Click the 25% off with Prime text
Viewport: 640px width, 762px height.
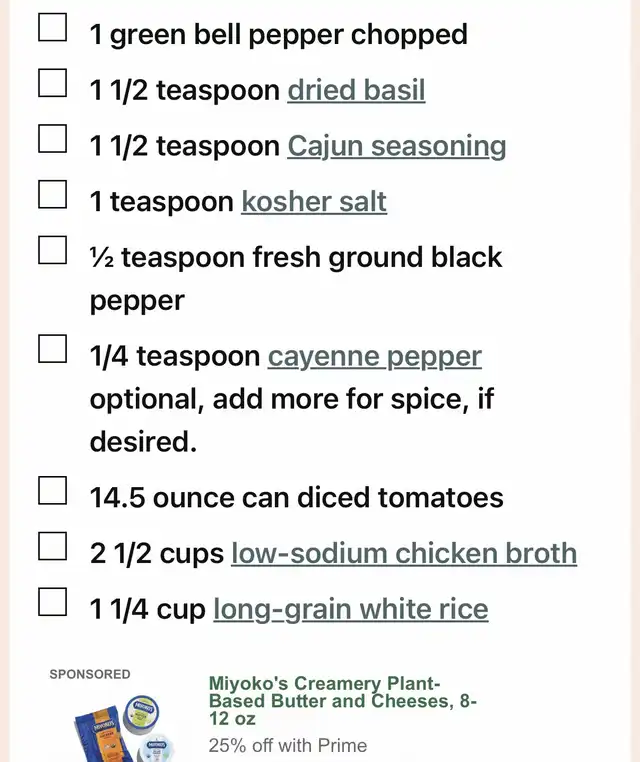(287, 745)
